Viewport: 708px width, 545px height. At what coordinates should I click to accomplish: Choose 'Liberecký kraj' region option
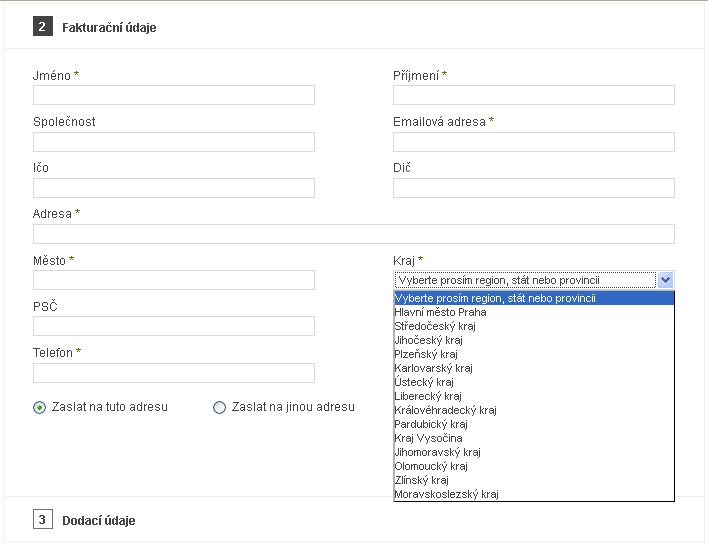[428, 396]
